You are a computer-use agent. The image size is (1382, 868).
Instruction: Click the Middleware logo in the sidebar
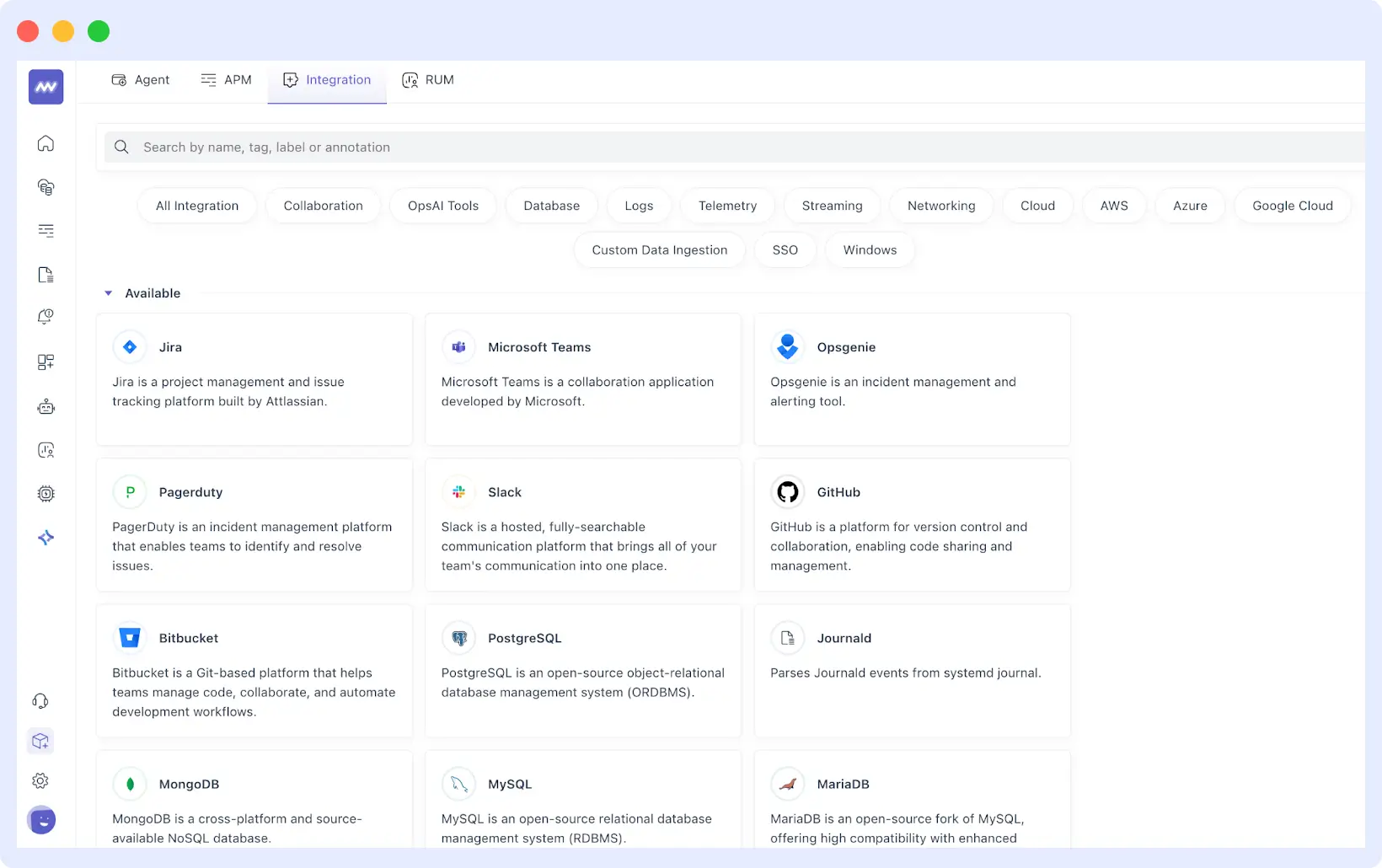[x=46, y=87]
